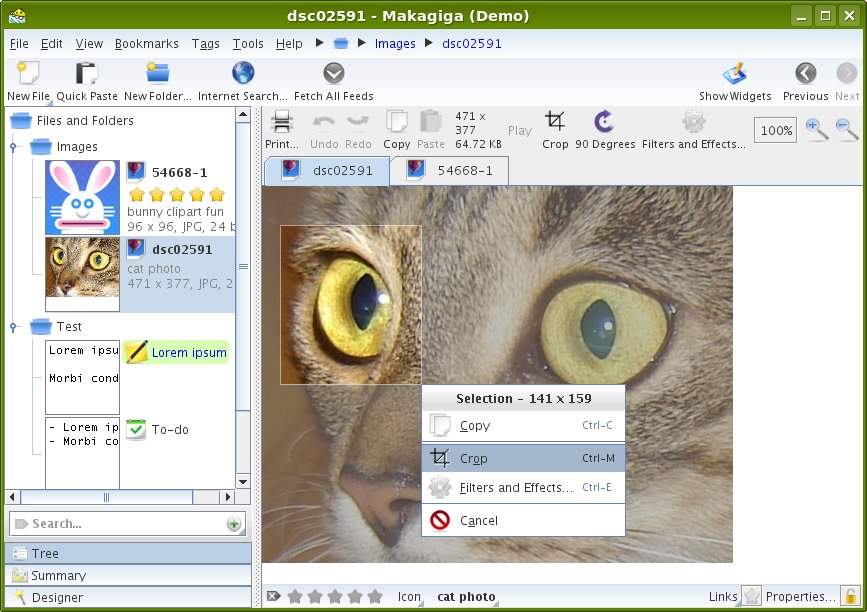Open cat photo description dropdown

(466, 597)
